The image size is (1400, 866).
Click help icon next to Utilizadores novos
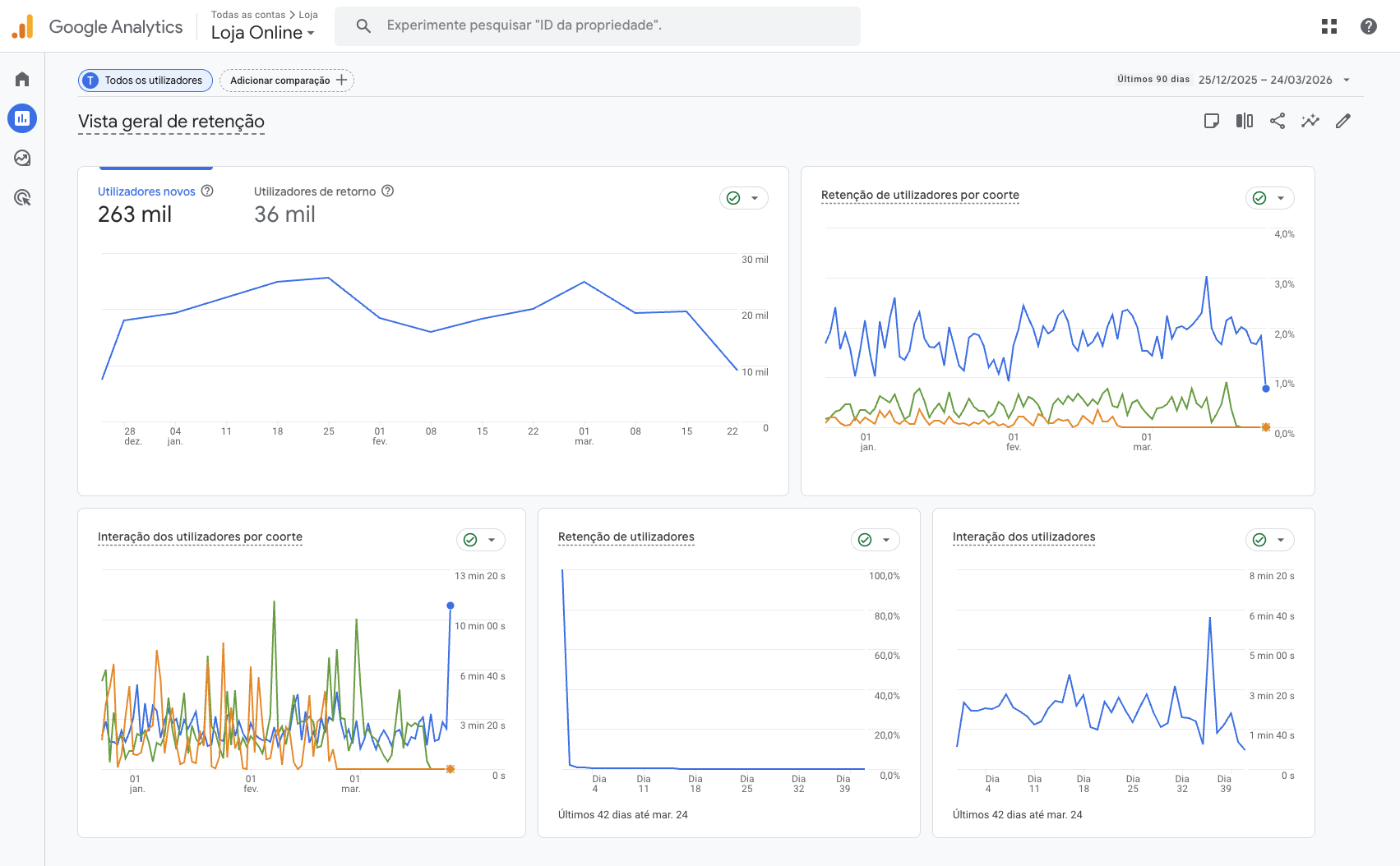point(207,191)
